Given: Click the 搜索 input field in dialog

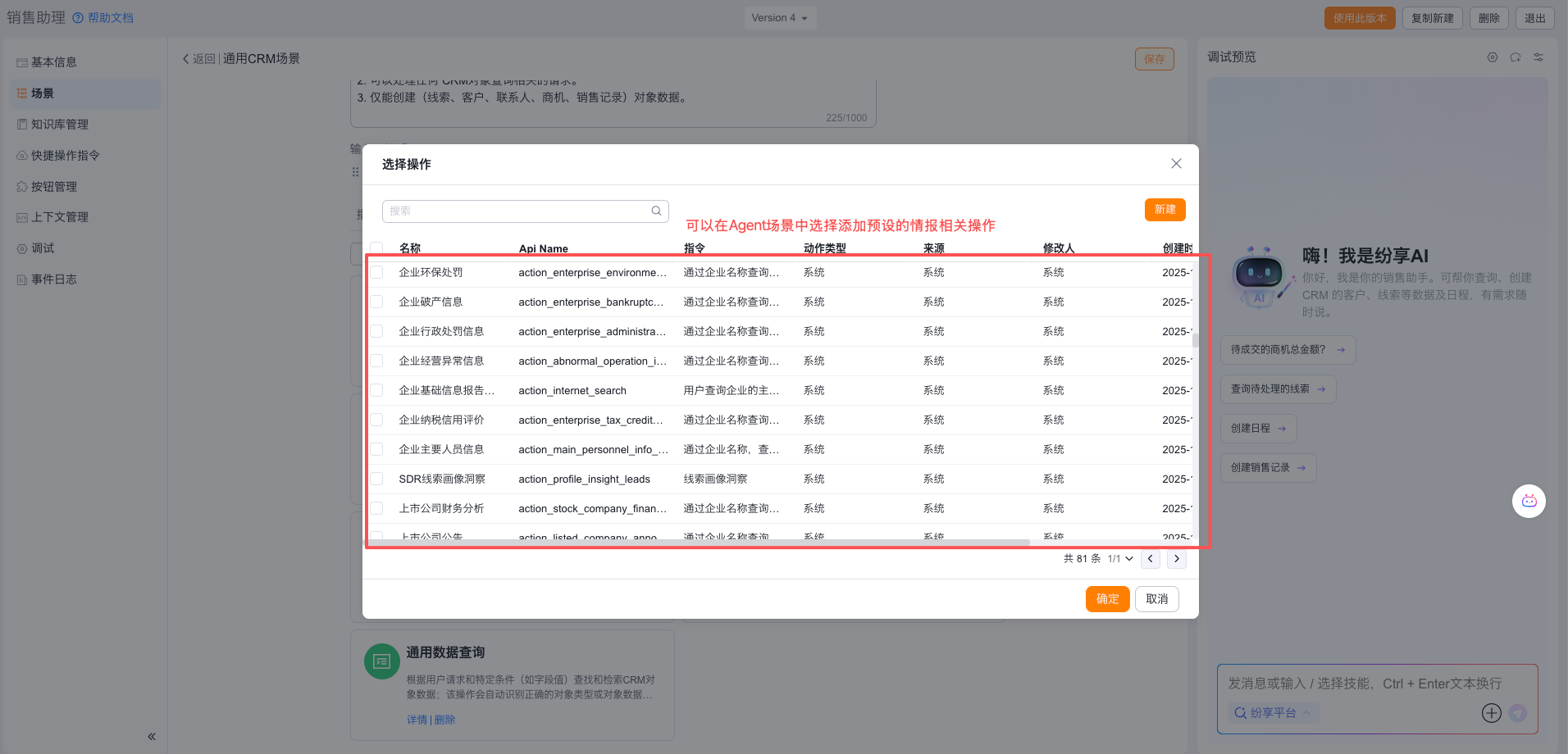Looking at the screenshot, I should [x=517, y=211].
